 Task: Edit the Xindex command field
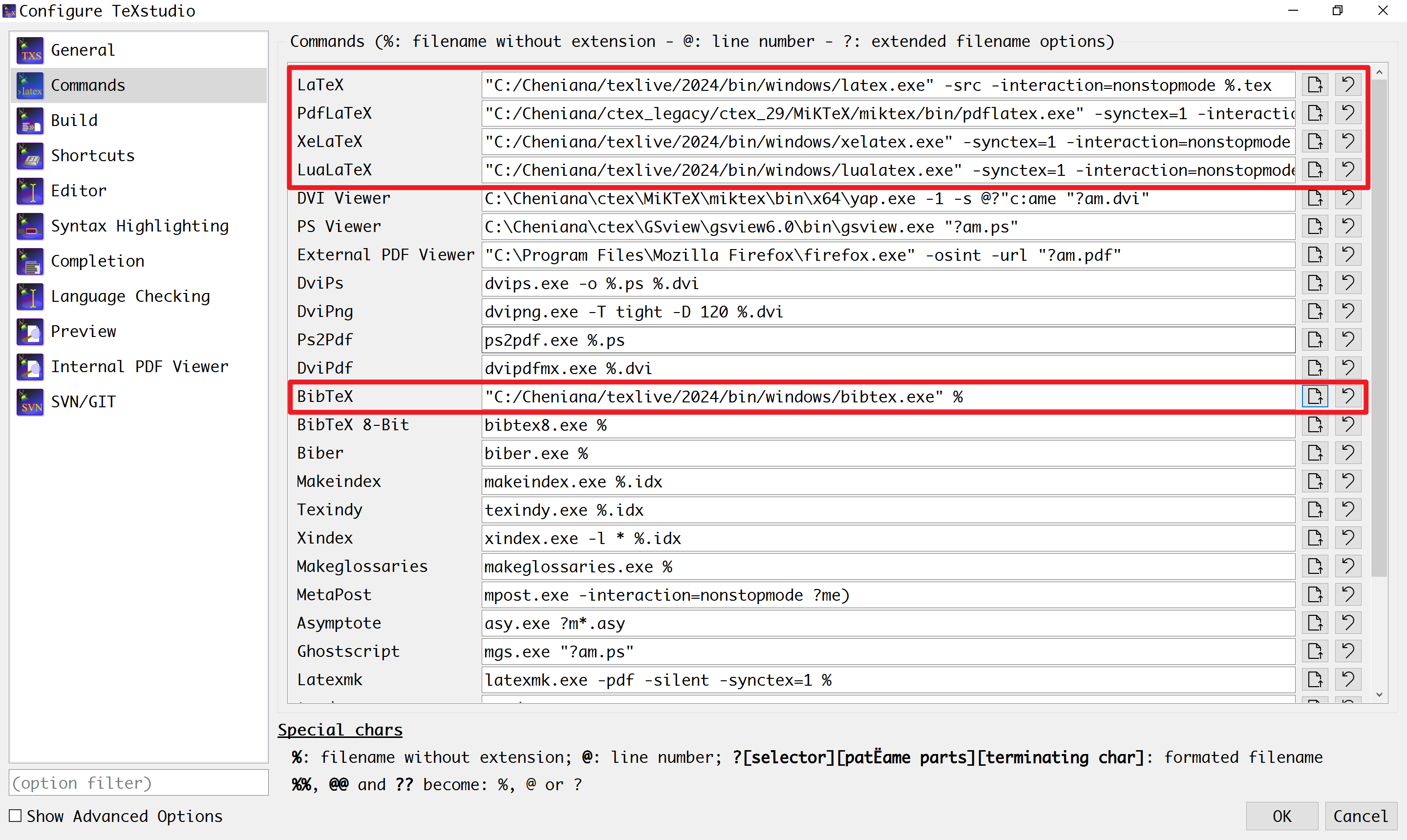pyautogui.click(x=888, y=538)
